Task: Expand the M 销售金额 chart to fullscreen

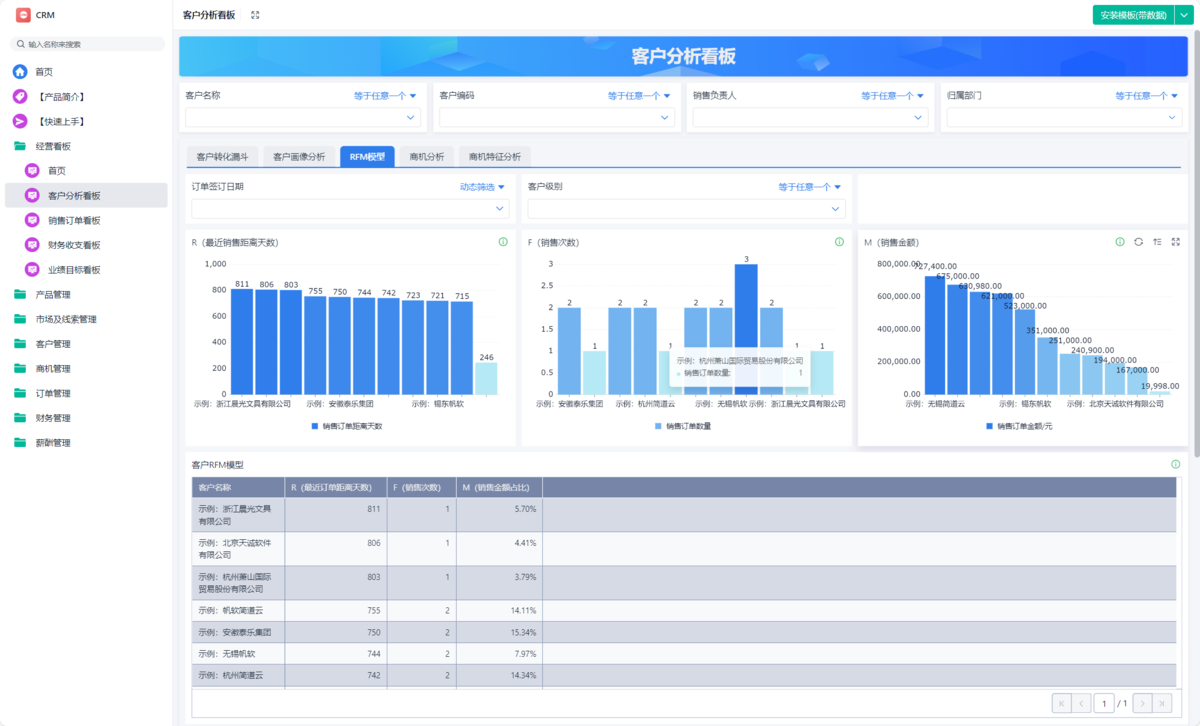Action: tap(1175, 242)
